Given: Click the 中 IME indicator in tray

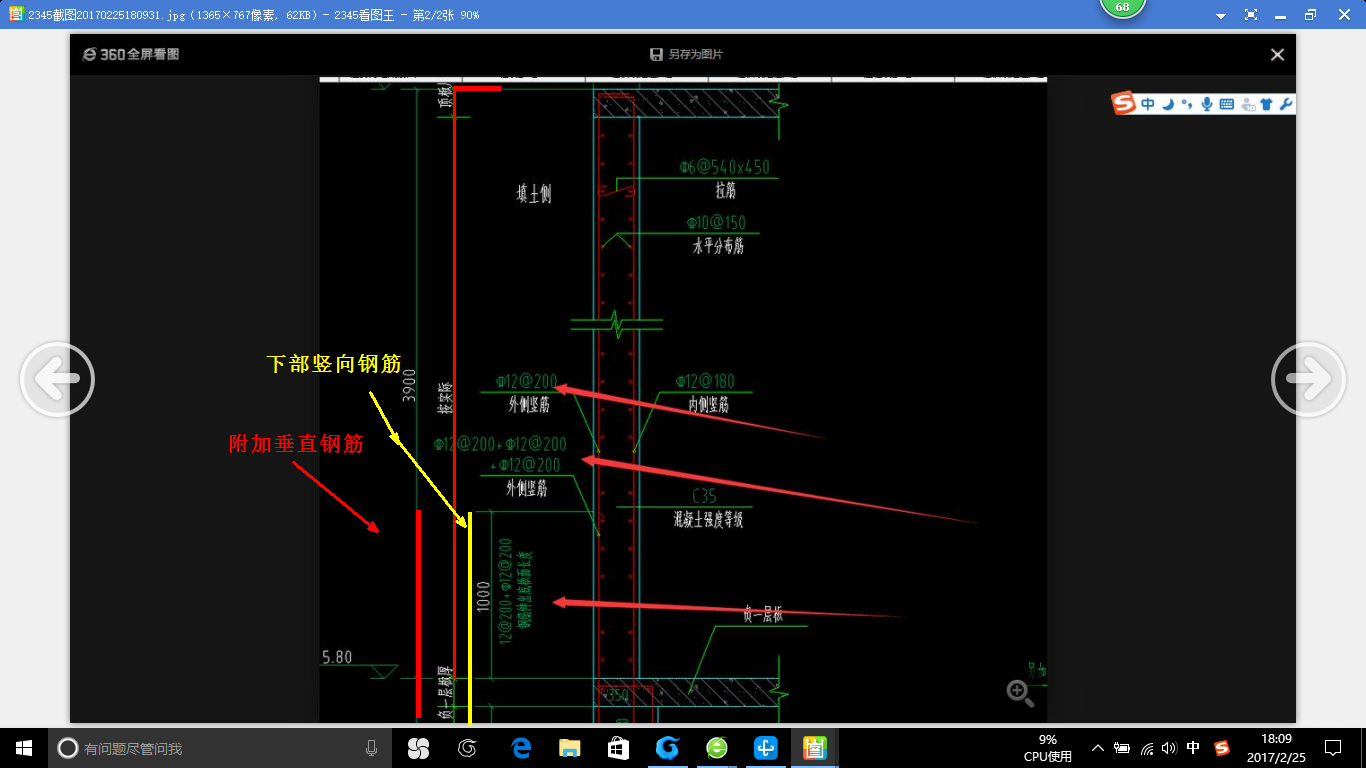Looking at the screenshot, I should point(1193,747).
